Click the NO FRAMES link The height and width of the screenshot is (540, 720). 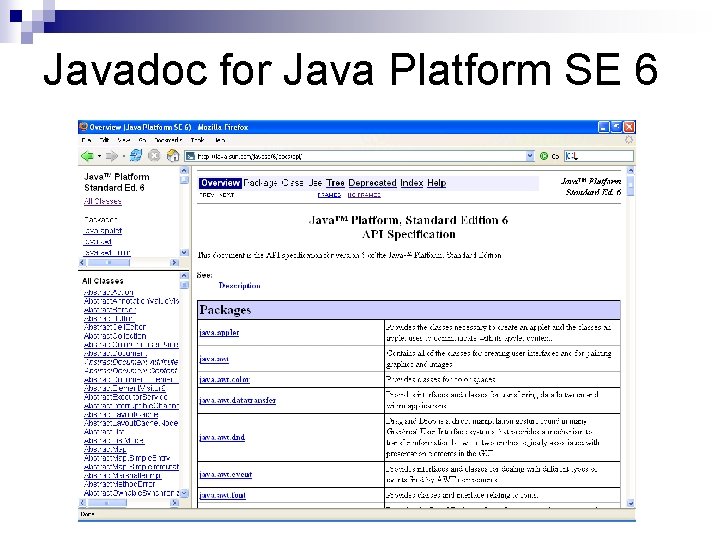pos(364,195)
